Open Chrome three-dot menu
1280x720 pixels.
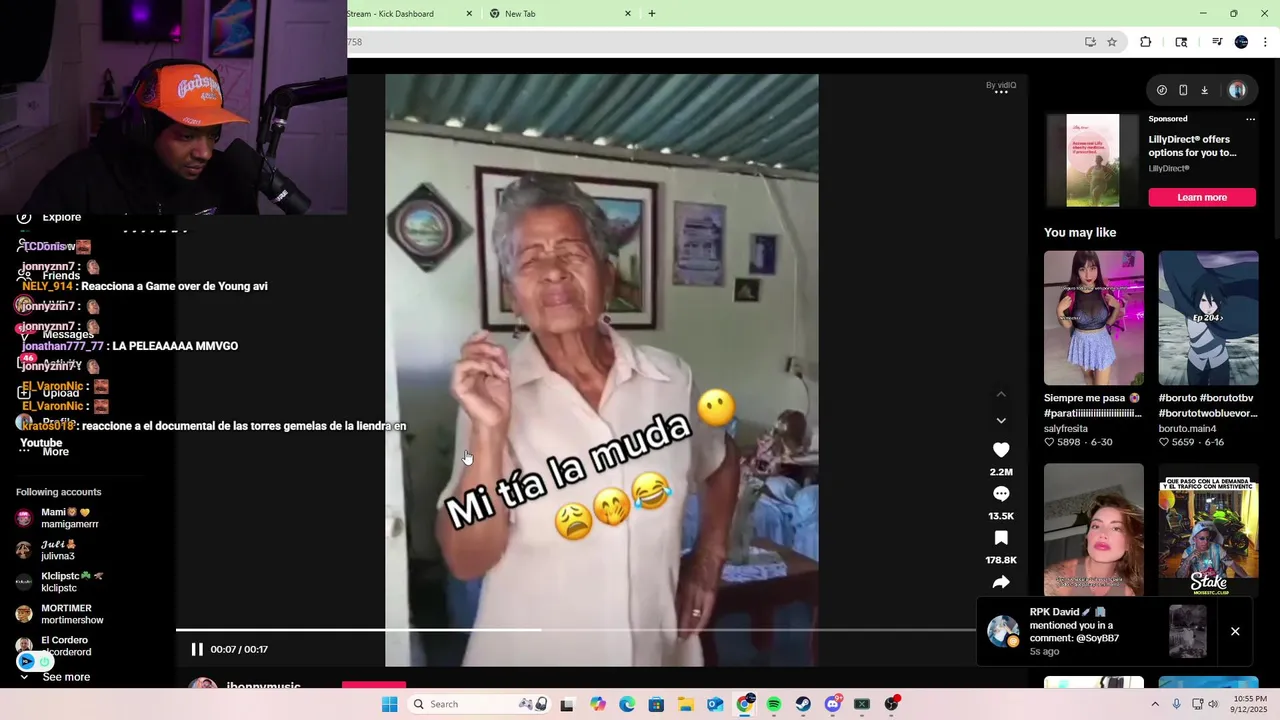coord(1266,42)
